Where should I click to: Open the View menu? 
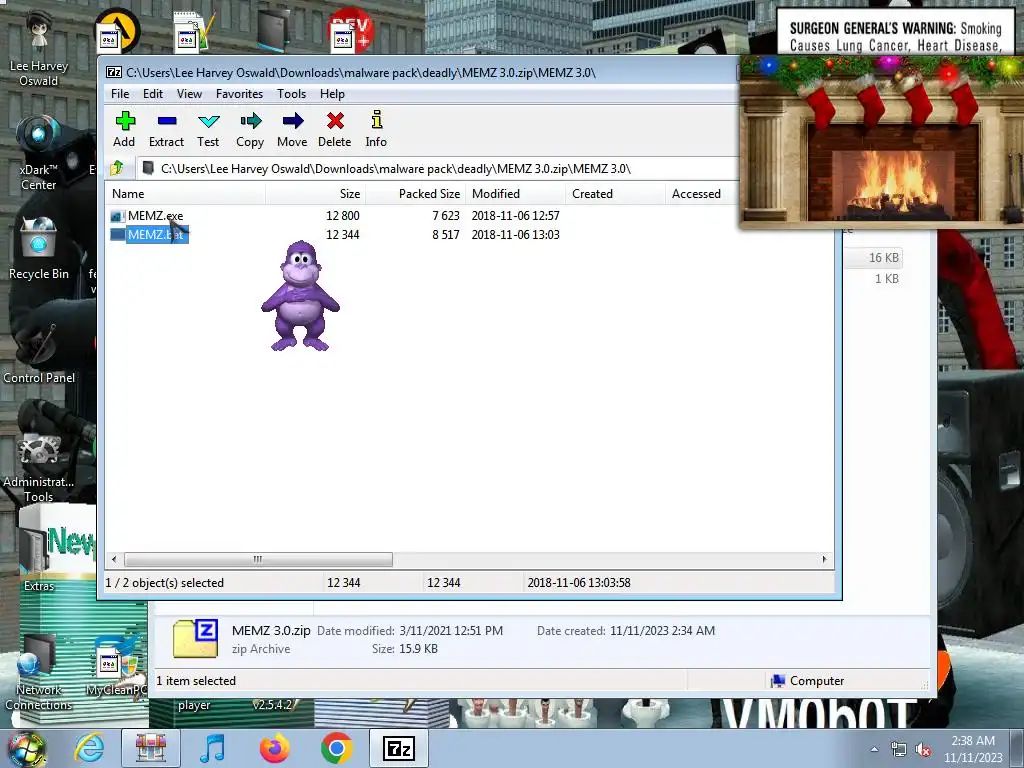[x=189, y=94]
